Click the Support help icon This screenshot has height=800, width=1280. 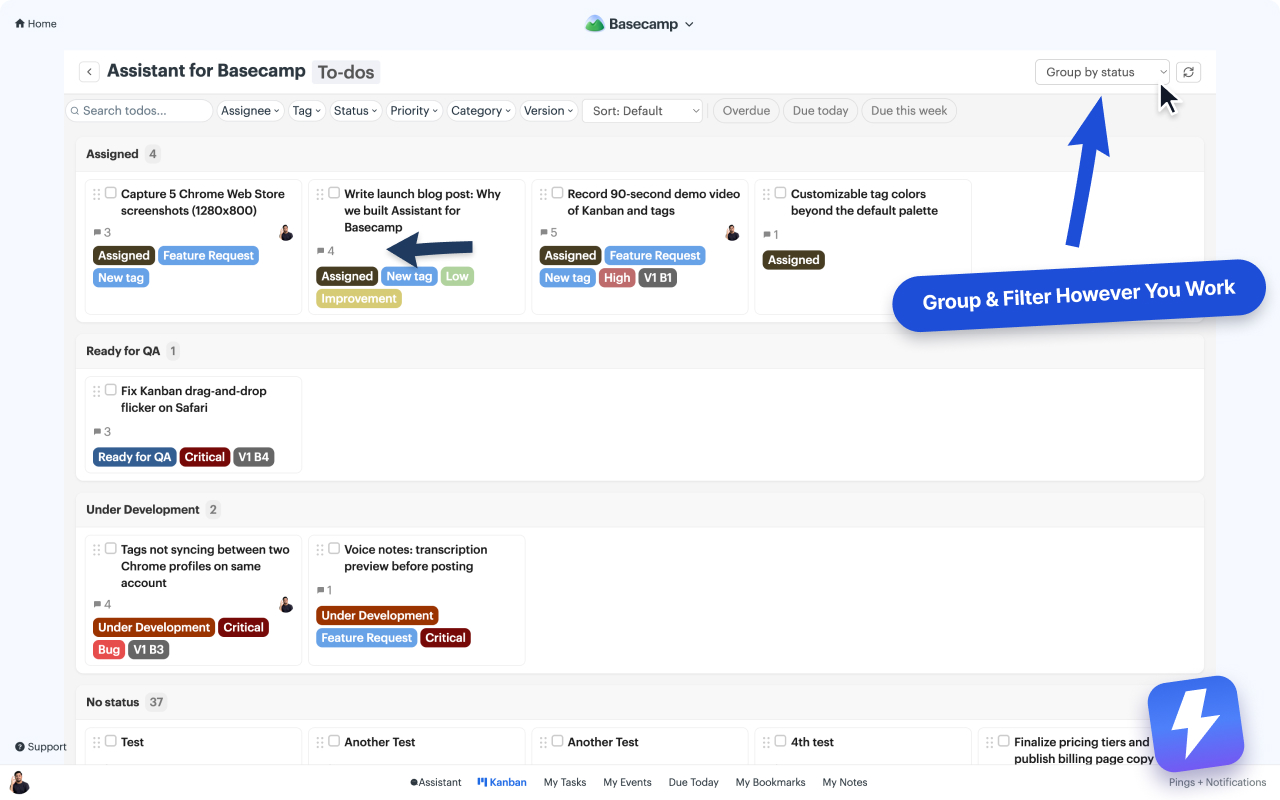[x=20, y=747]
